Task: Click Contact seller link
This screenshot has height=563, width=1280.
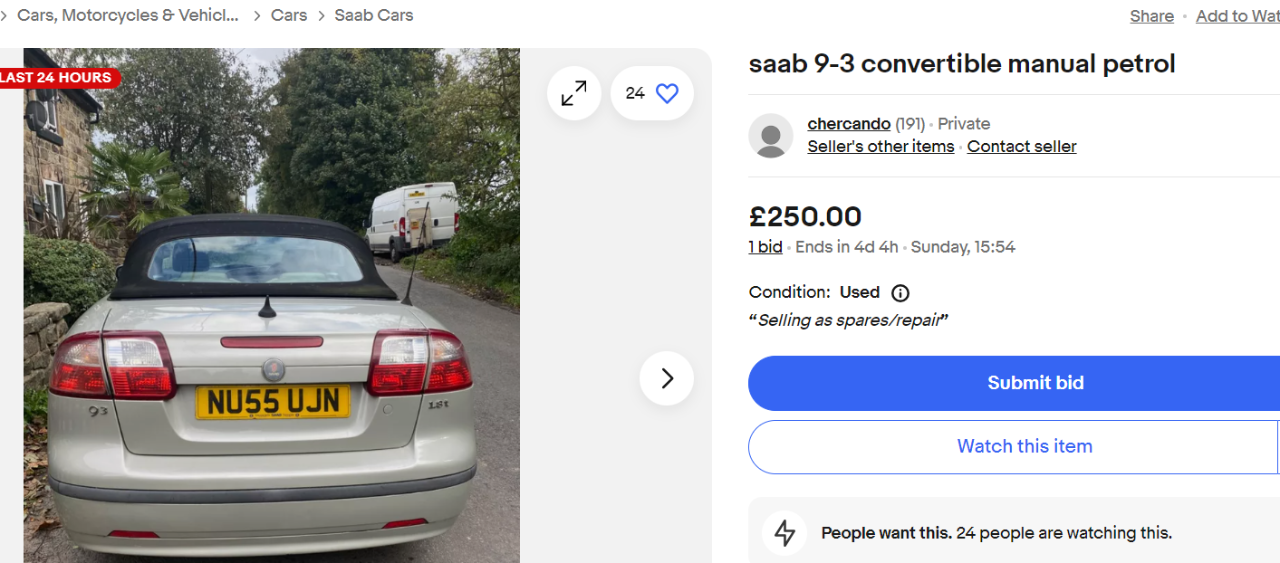Action: (1022, 147)
